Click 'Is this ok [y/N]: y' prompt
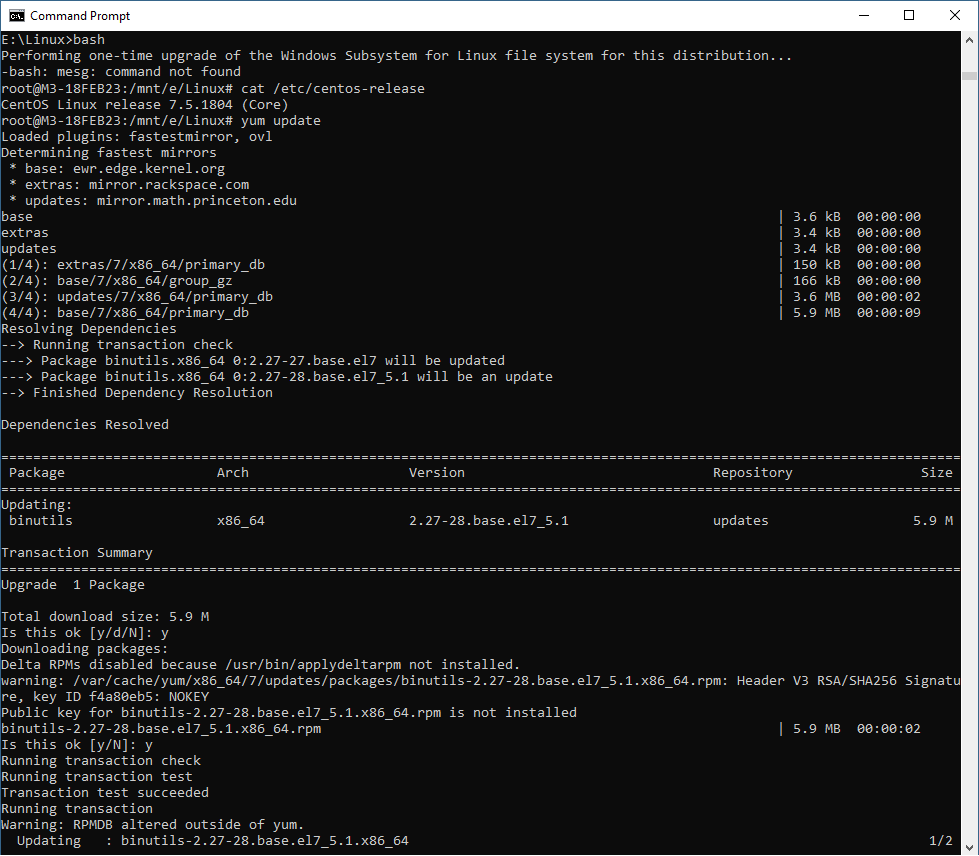This screenshot has height=856, width=979. point(77,745)
